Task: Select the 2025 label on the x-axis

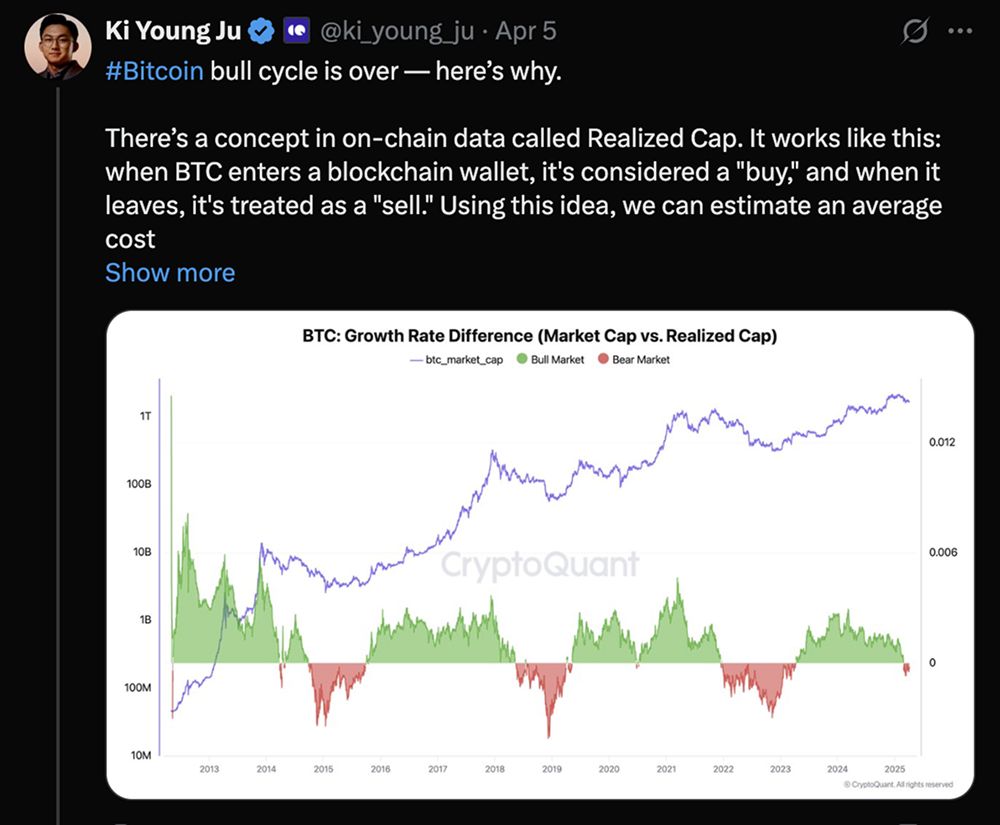Action: point(894,769)
